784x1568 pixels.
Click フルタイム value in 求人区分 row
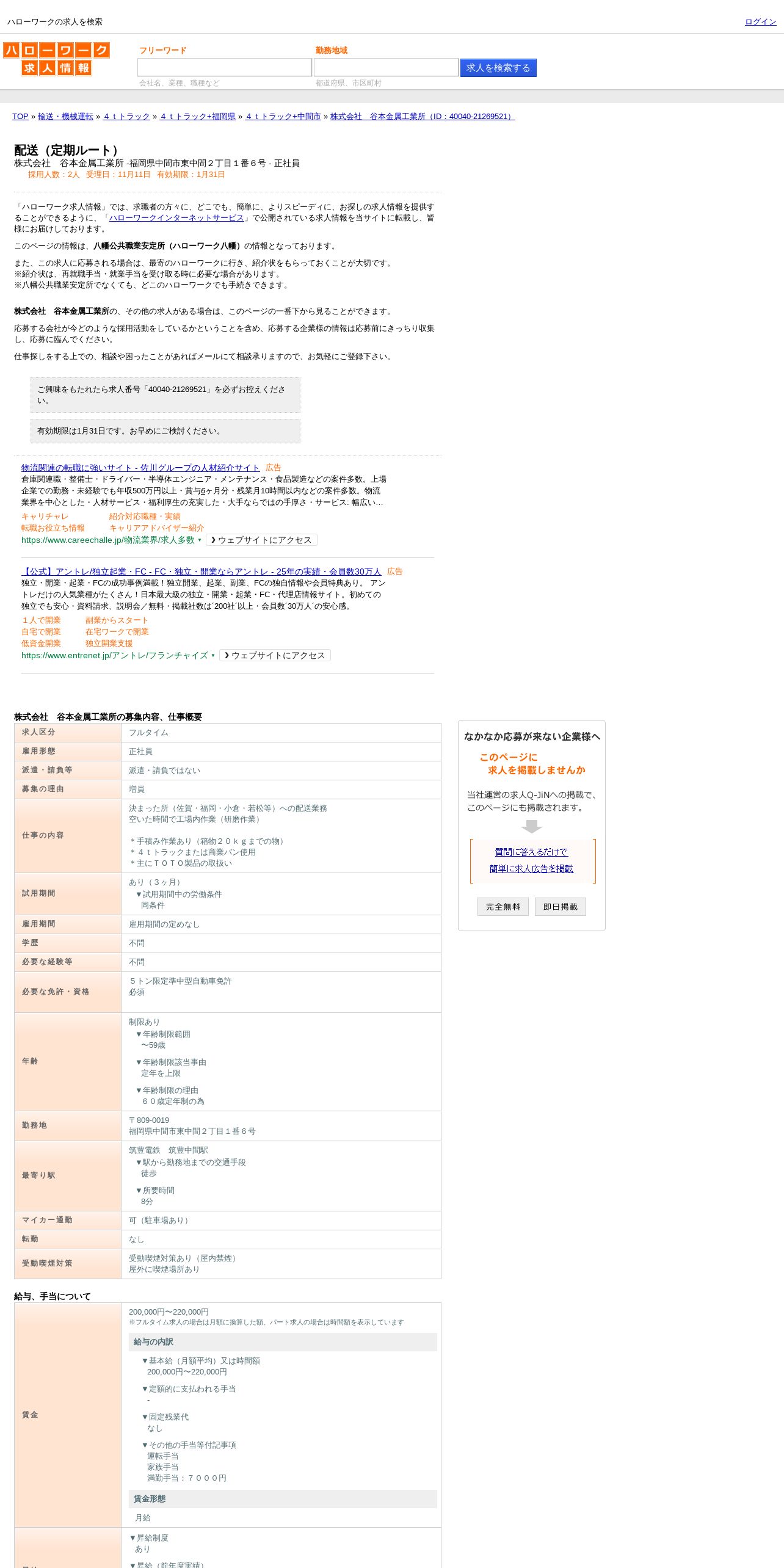point(148,733)
